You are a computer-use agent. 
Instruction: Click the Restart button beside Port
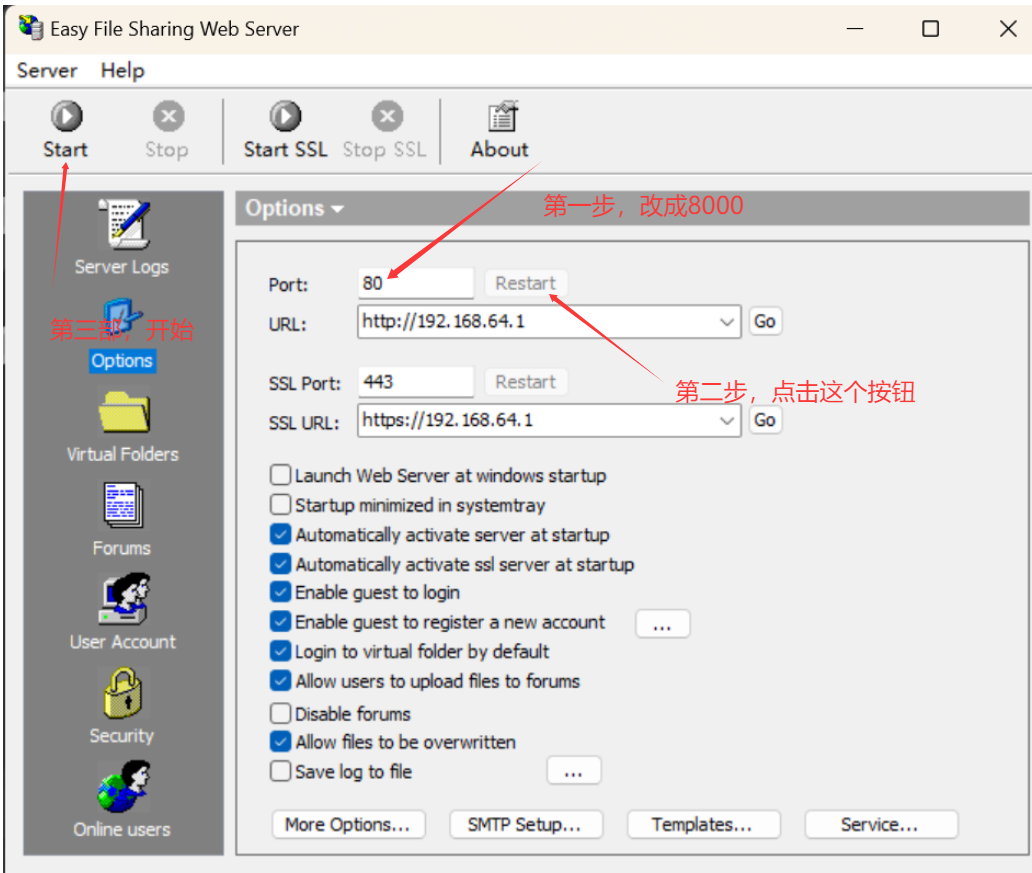pos(525,282)
